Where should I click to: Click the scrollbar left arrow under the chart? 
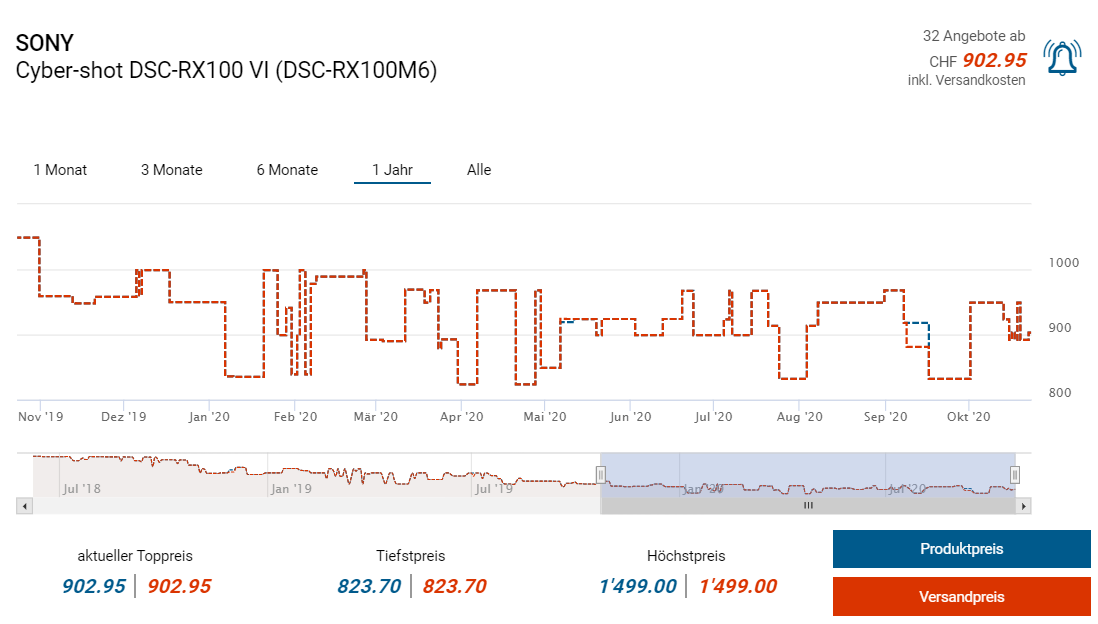(x=23, y=506)
